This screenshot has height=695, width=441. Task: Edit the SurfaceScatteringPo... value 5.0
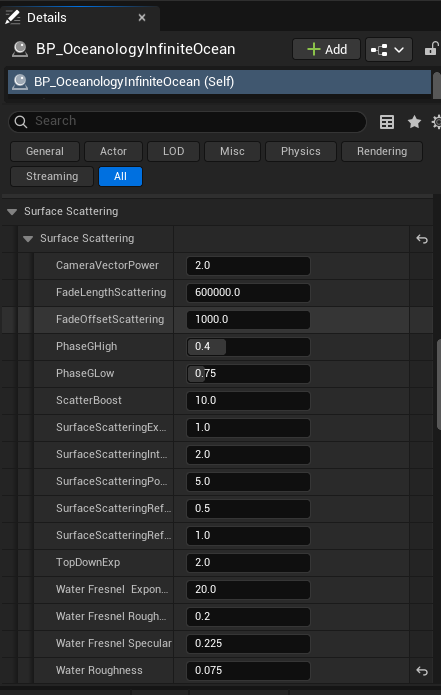pyautogui.click(x=248, y=482)
